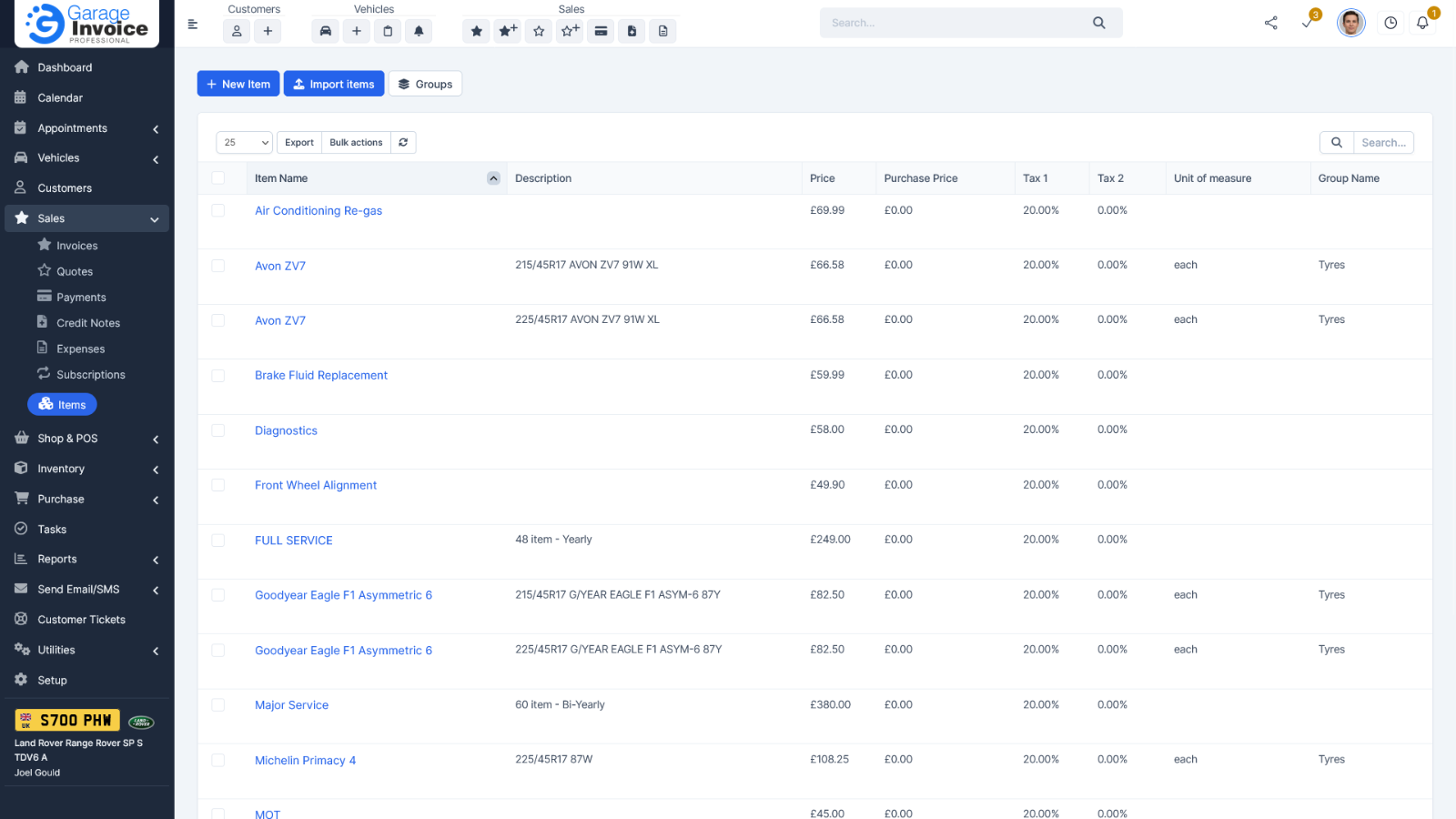This screenshot has height=819, width=1456.
Task: Open the share icon in the header
Action: coord(1270,23)
